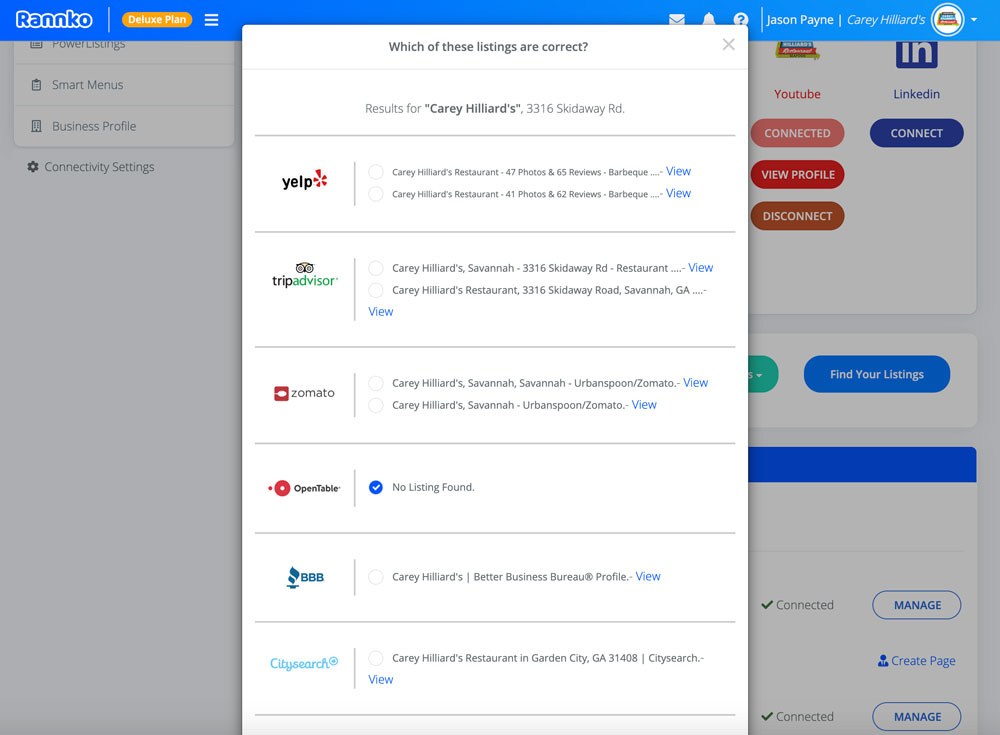Select the Citysearch Garden City listing
Screen dimensions: 1000x735
(x=376, y=658)
